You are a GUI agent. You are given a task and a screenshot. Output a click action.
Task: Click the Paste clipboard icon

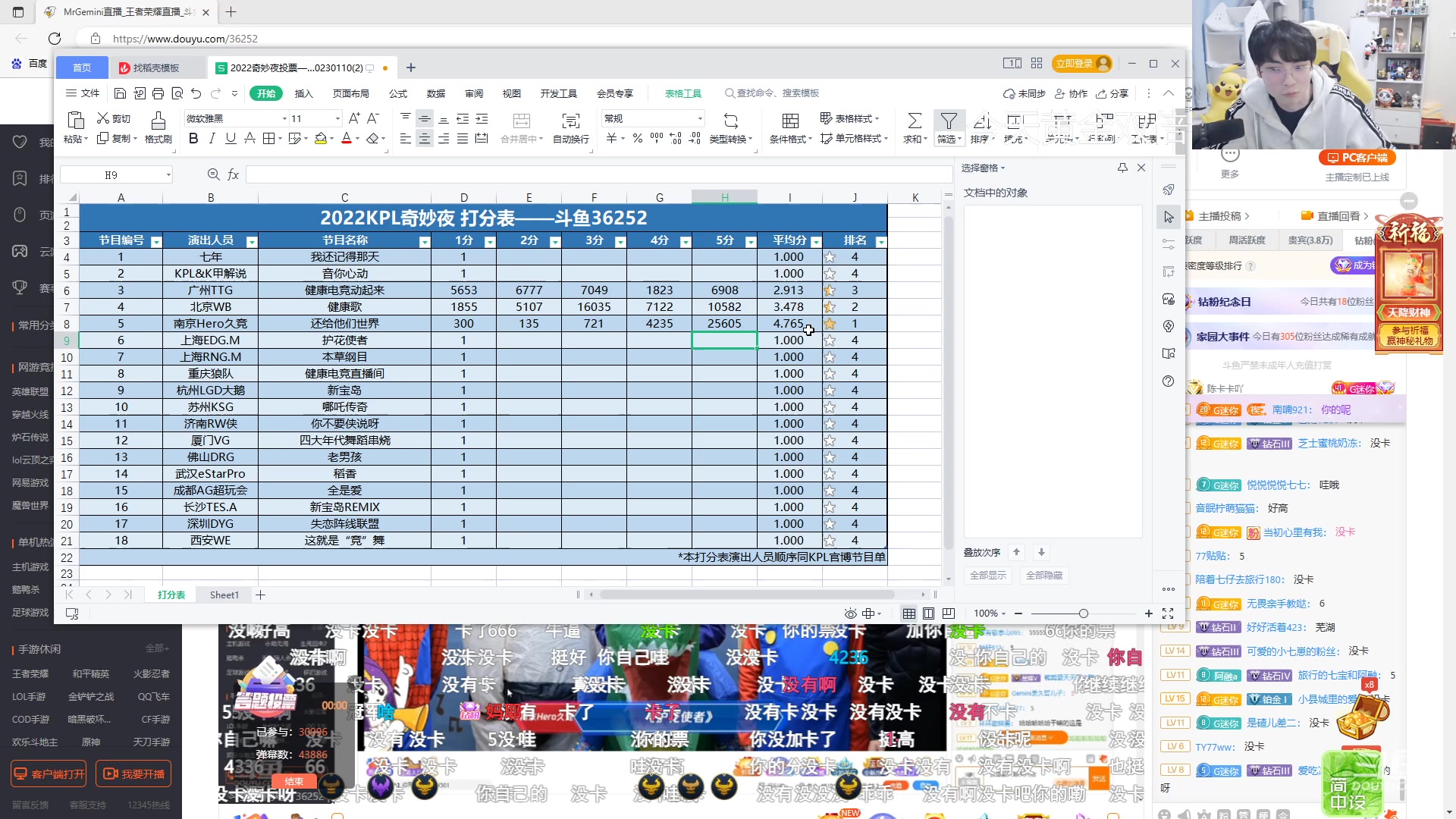[x=75, y=121]
